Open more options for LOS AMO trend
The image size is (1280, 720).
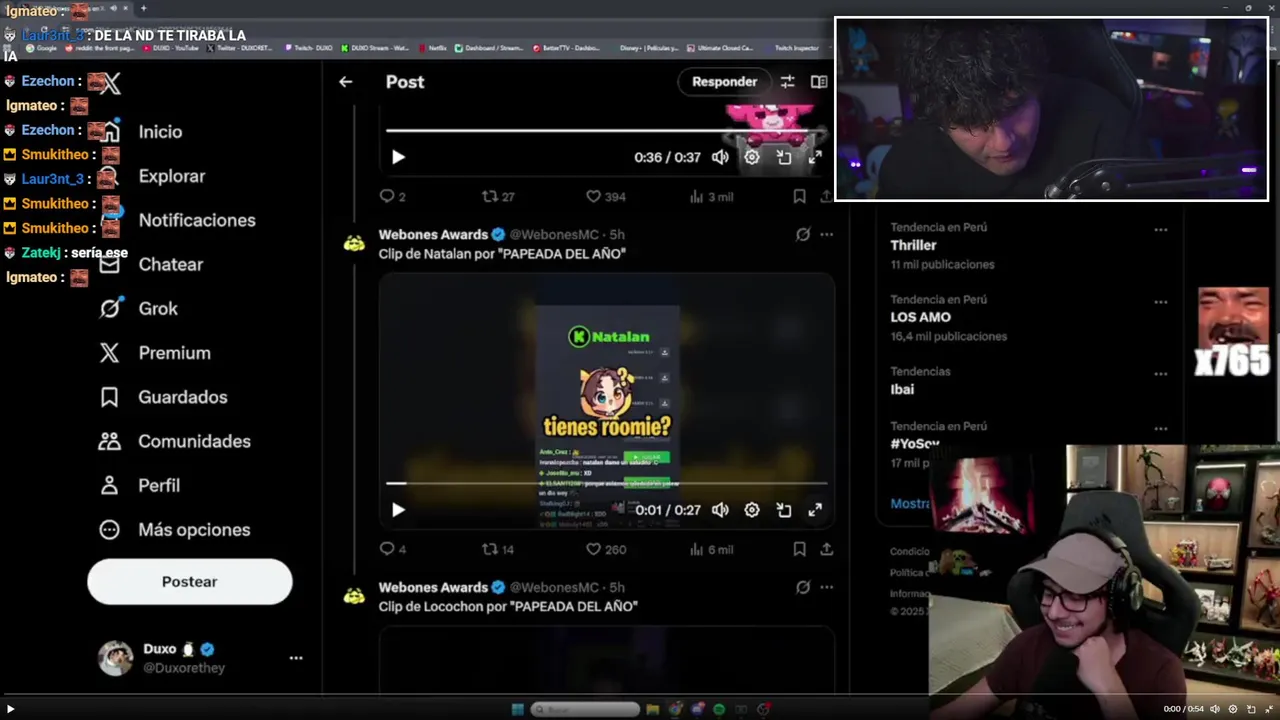(1160, 302)
